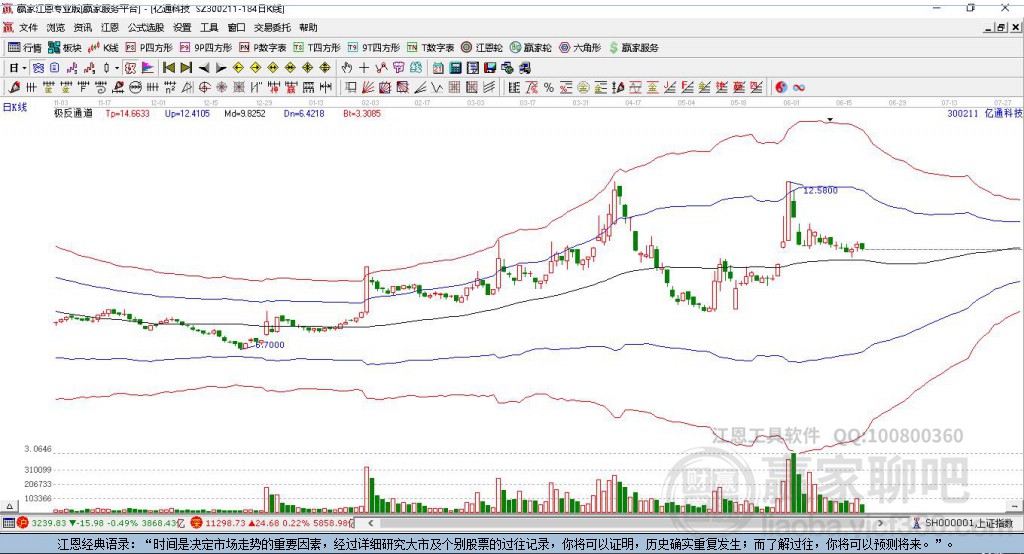1024x554 pixels.
Task: Open the P四方形 tool
Action: 149,48
